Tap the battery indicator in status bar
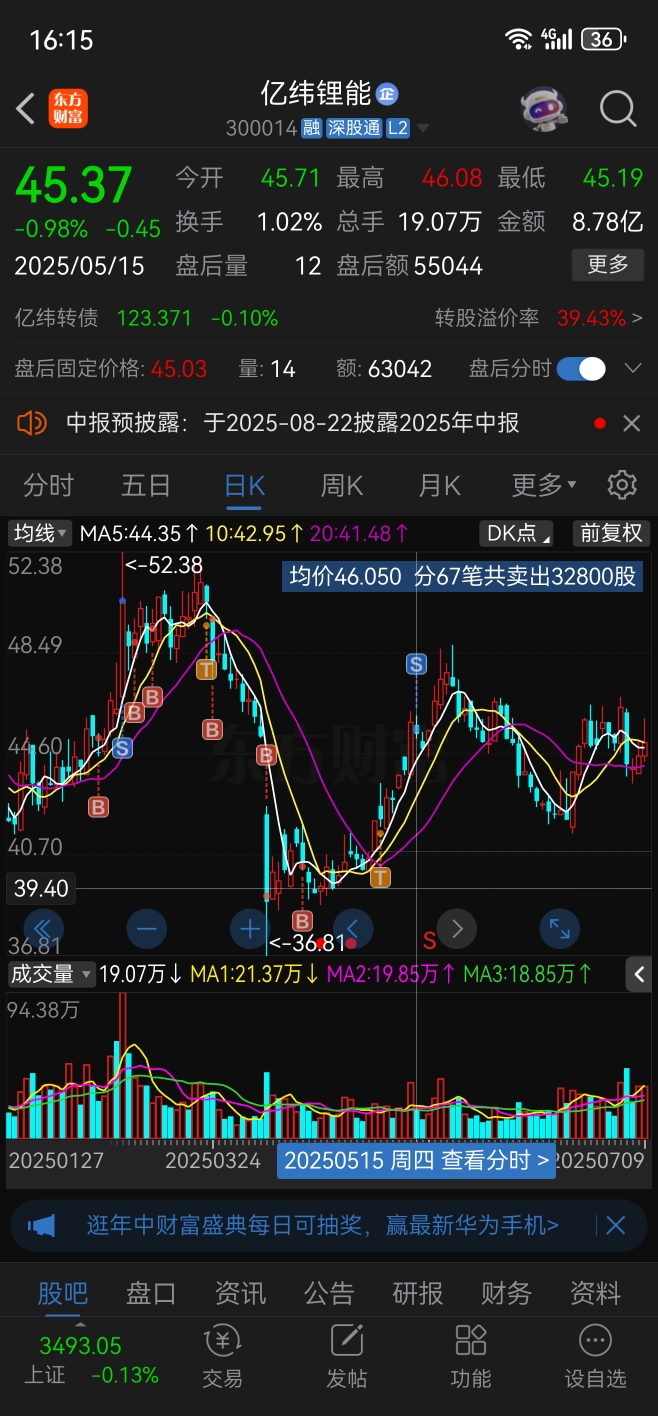Screen dimensions: 658x1416 604,39
